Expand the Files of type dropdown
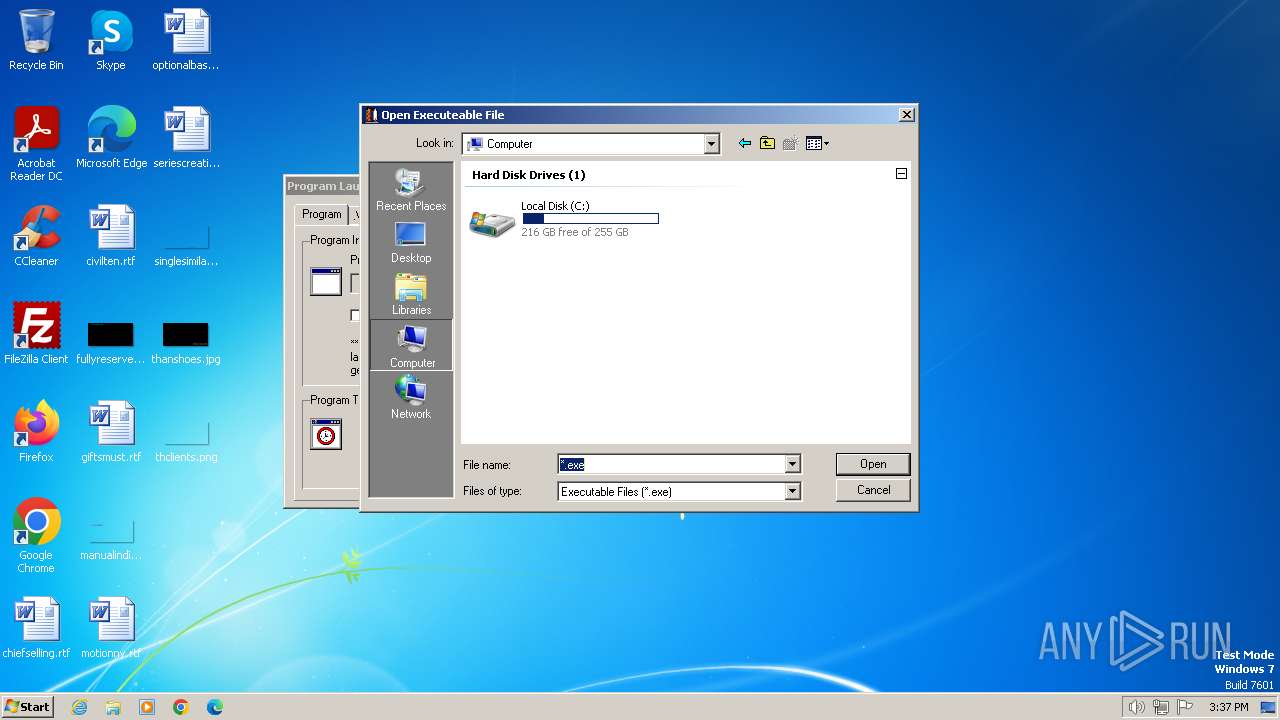The height and width of the screenshot is (720, 1280). click(792, 491)
